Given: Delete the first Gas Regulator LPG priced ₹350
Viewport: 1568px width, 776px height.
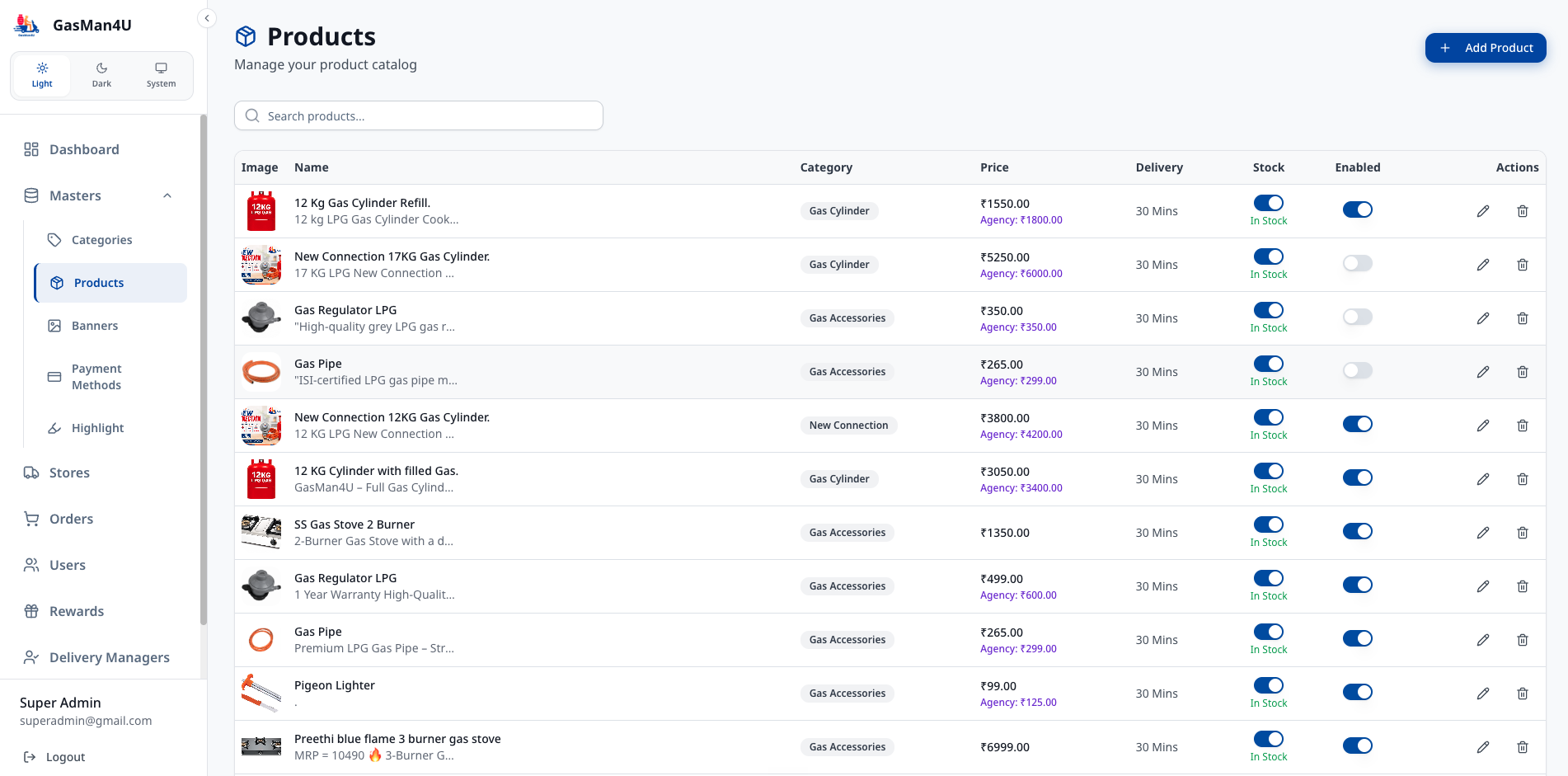Looking at the screenshot, I should tap(1522, 318).
